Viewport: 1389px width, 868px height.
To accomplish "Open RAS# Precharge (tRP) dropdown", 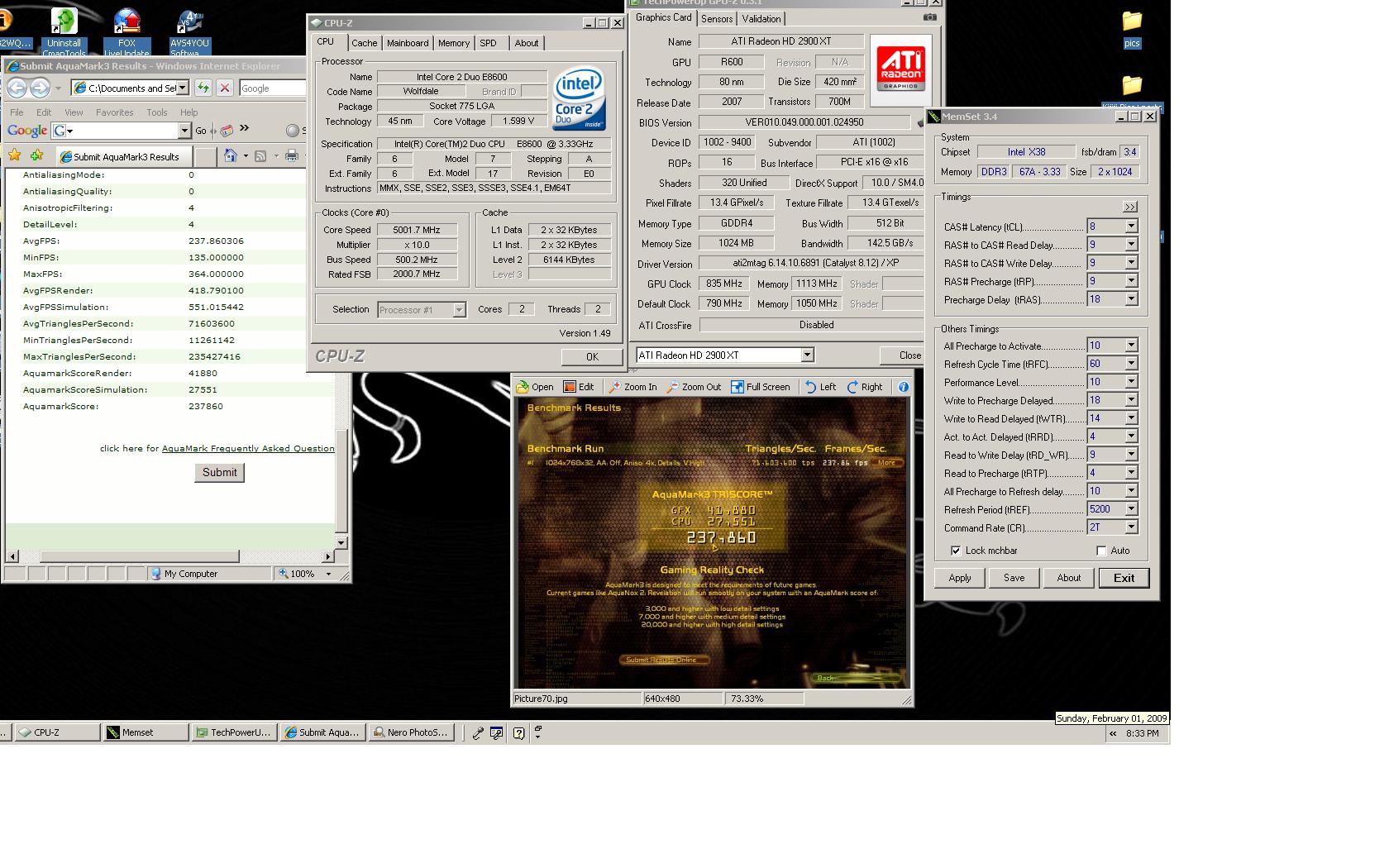I will point(1131,281).
